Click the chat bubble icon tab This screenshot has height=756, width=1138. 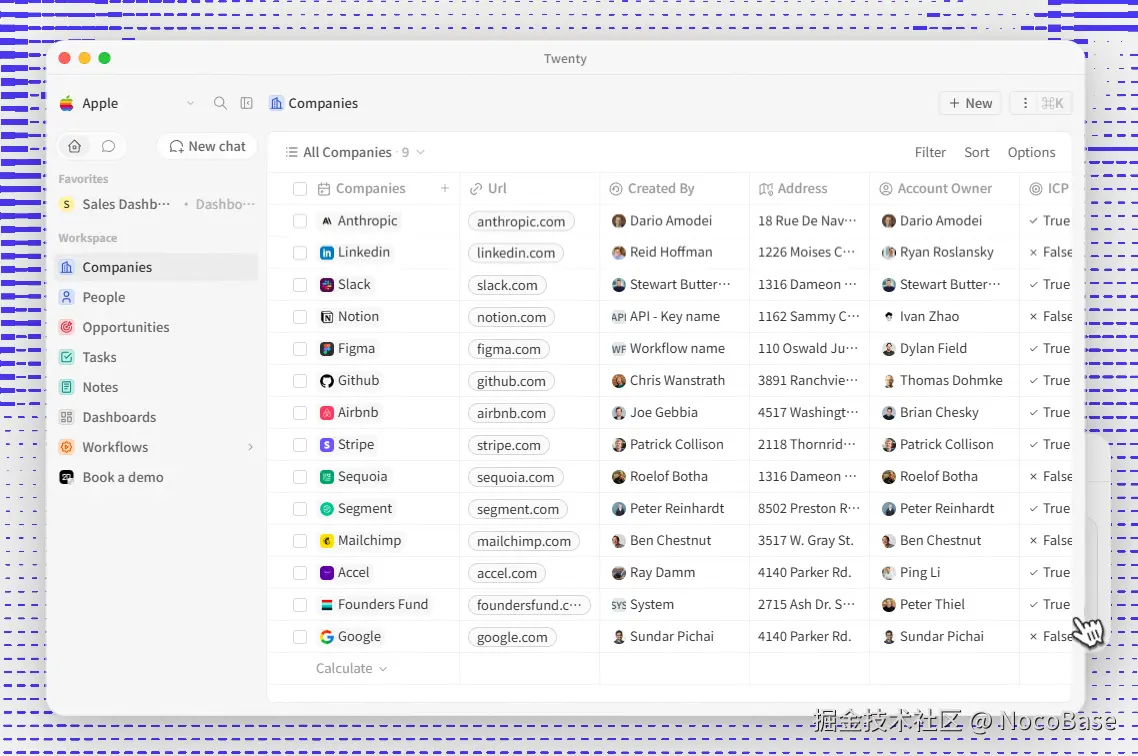click(108, 147)
